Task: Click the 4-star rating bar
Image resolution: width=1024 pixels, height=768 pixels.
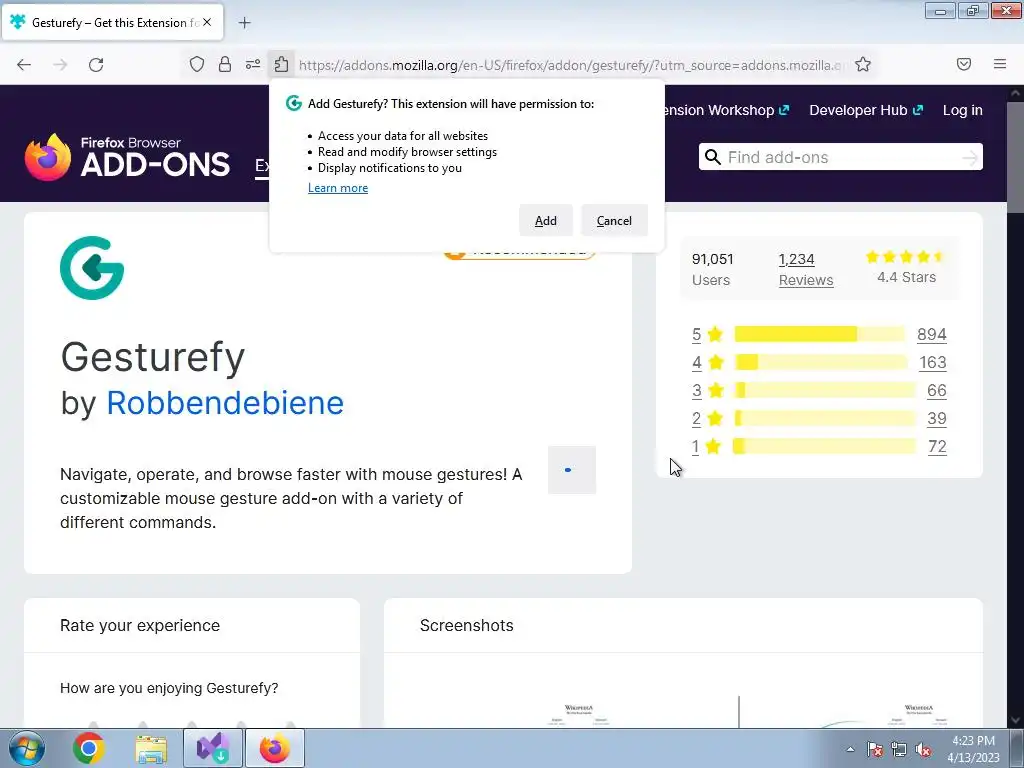Action: (x=821, y=362)
